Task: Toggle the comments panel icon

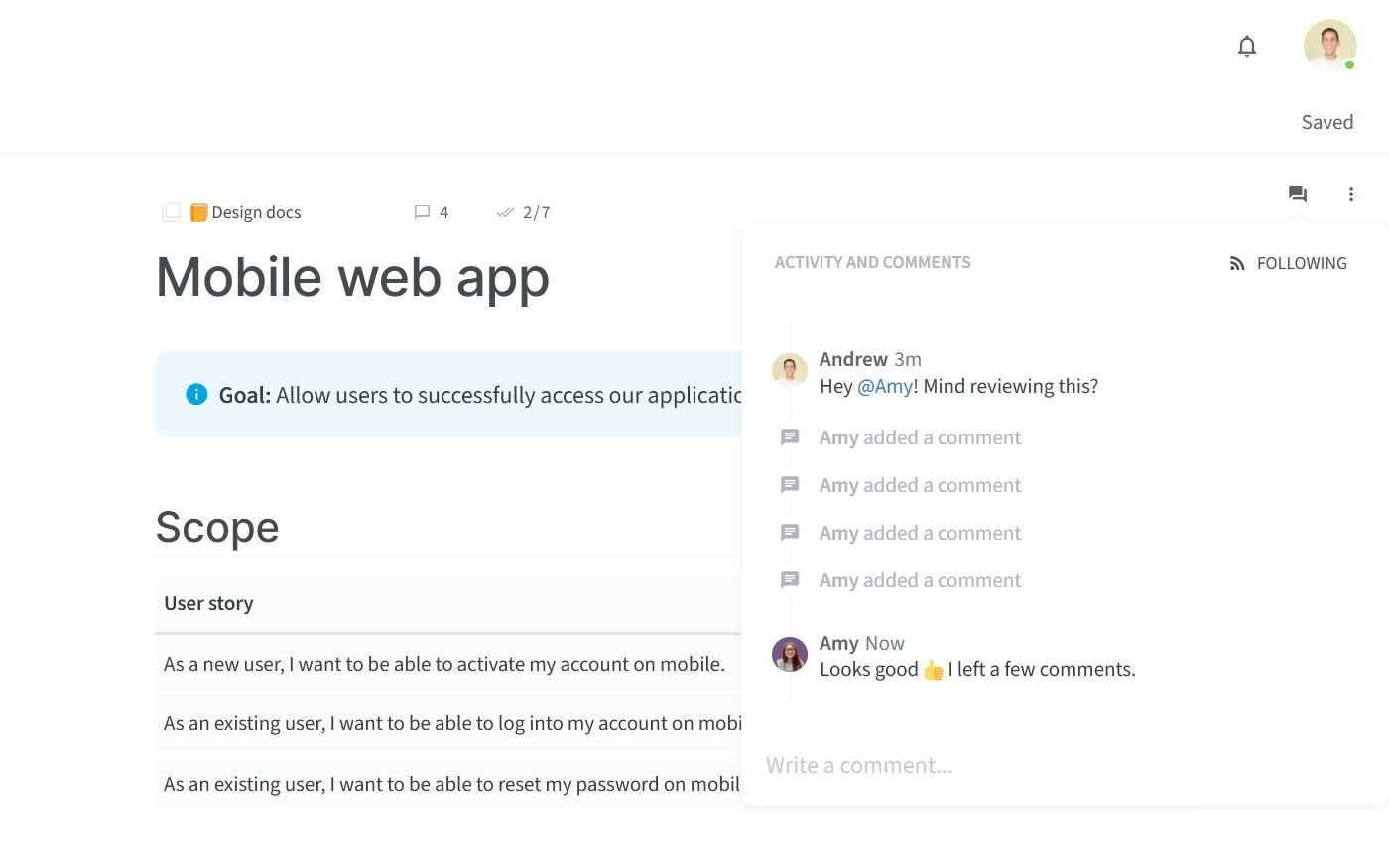Action: (1298, 194)
